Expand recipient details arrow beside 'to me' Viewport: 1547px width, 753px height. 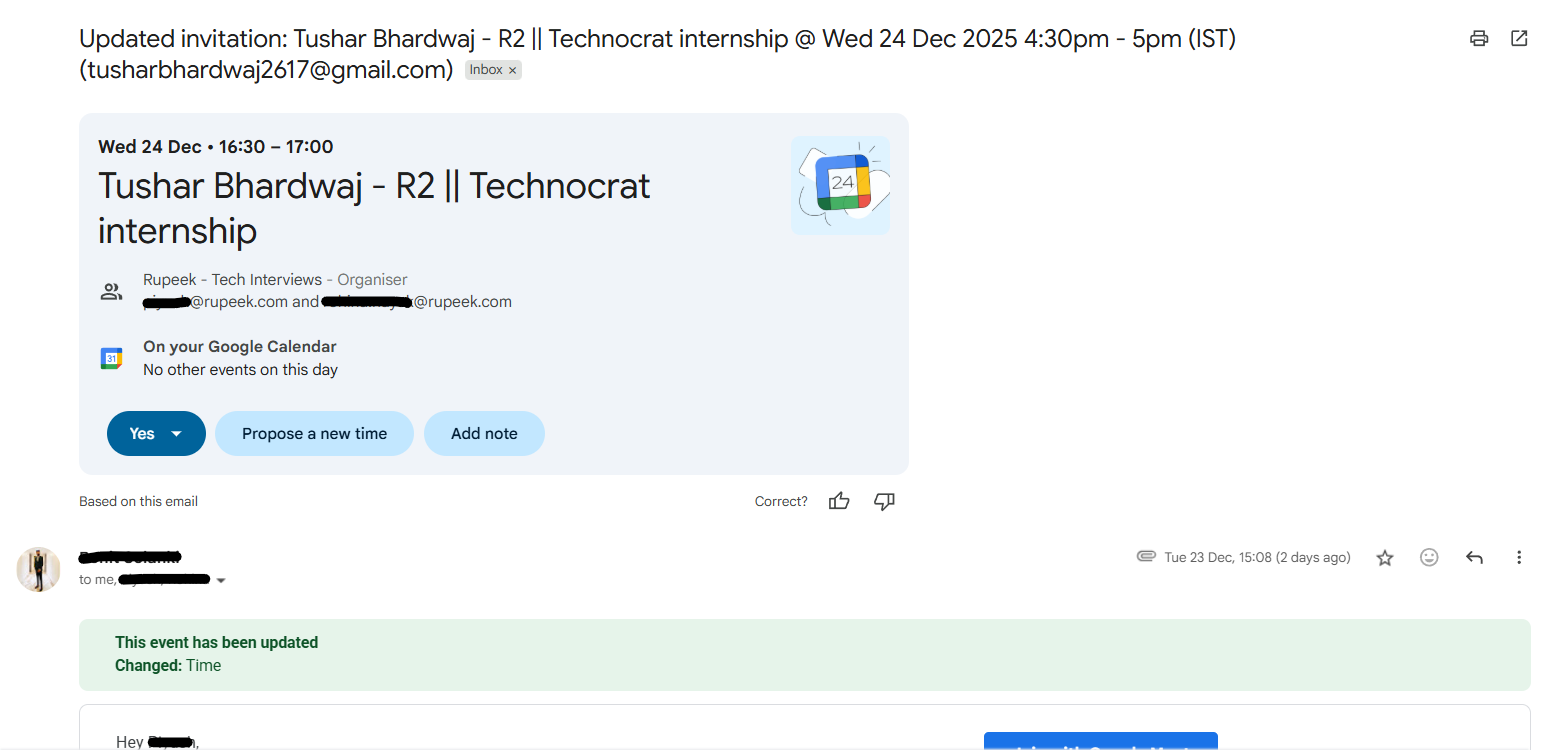tap(221, 581)
